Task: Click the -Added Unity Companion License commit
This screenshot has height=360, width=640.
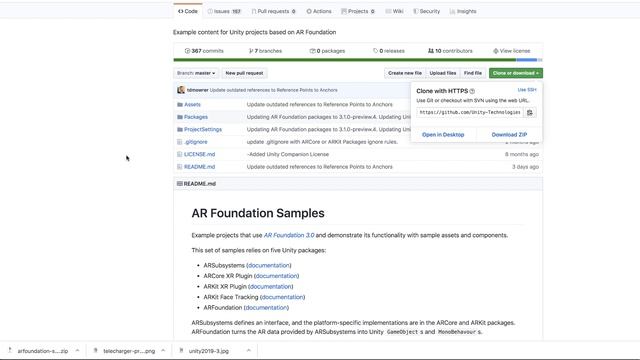Action: (288, 154)
